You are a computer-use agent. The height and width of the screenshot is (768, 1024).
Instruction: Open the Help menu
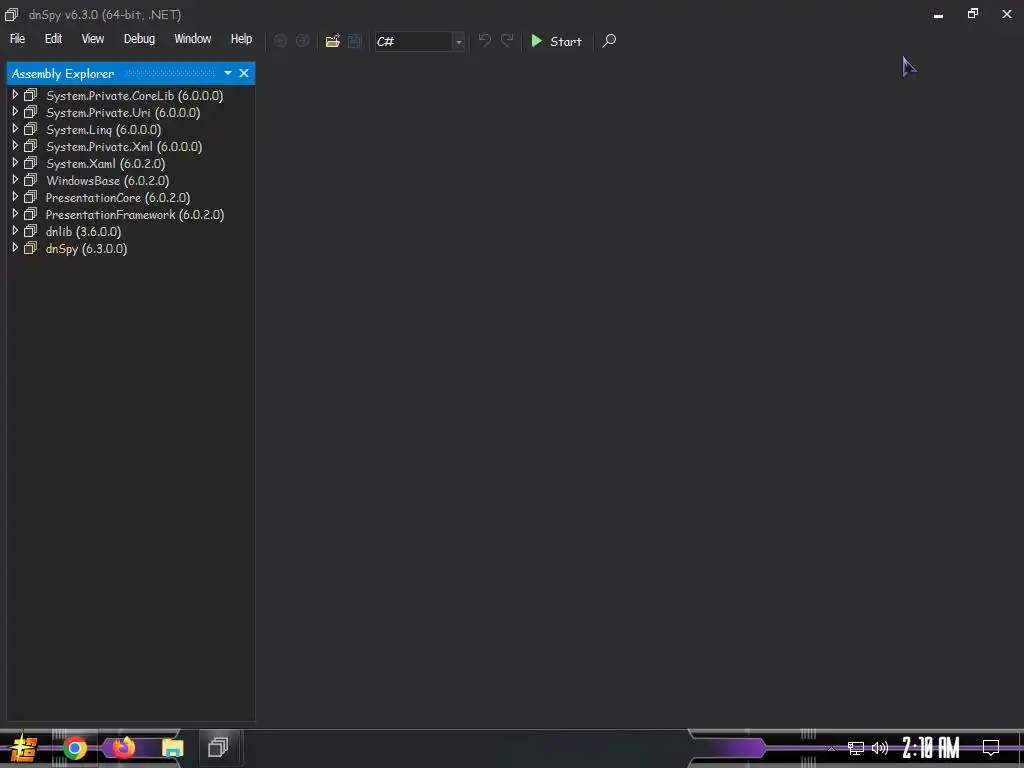(241, 39)
